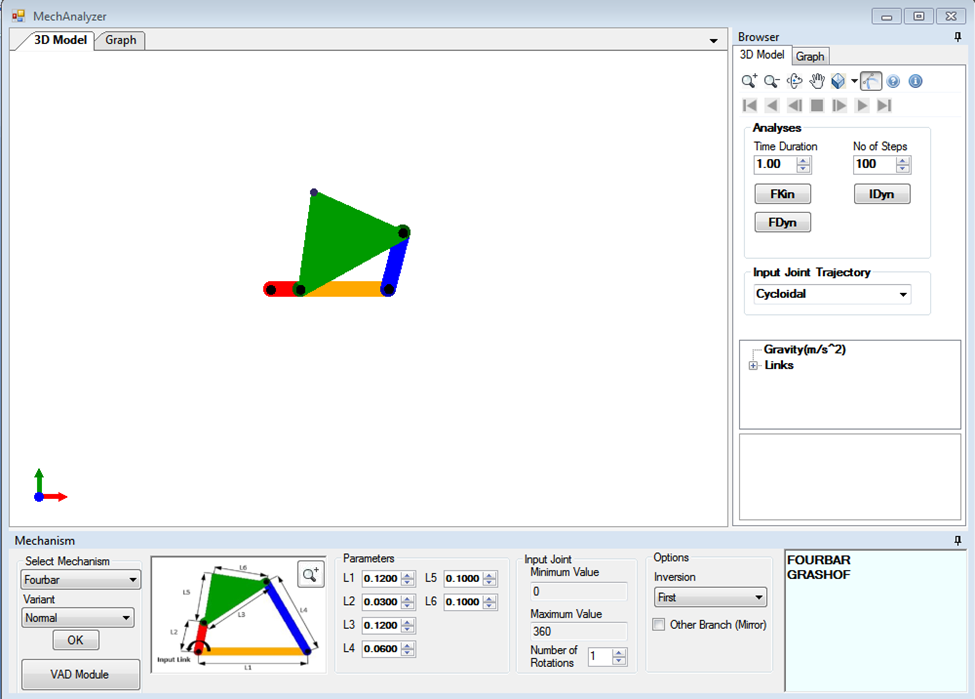Open the document tab list dropdown arrow
Image resolution: width=975 pixels, height=699 pixels.
[713, 40]
